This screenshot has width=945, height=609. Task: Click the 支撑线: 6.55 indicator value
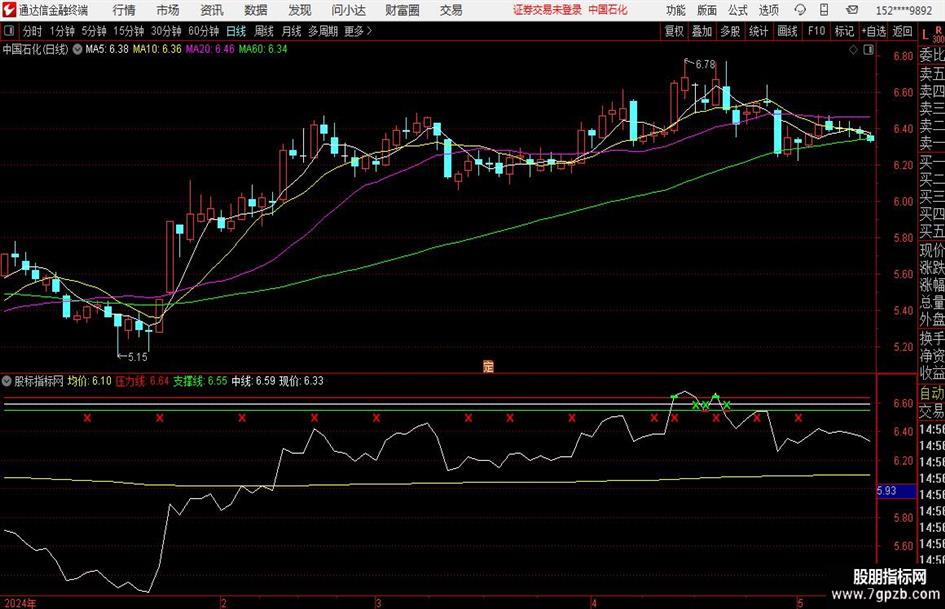(200, 381)
